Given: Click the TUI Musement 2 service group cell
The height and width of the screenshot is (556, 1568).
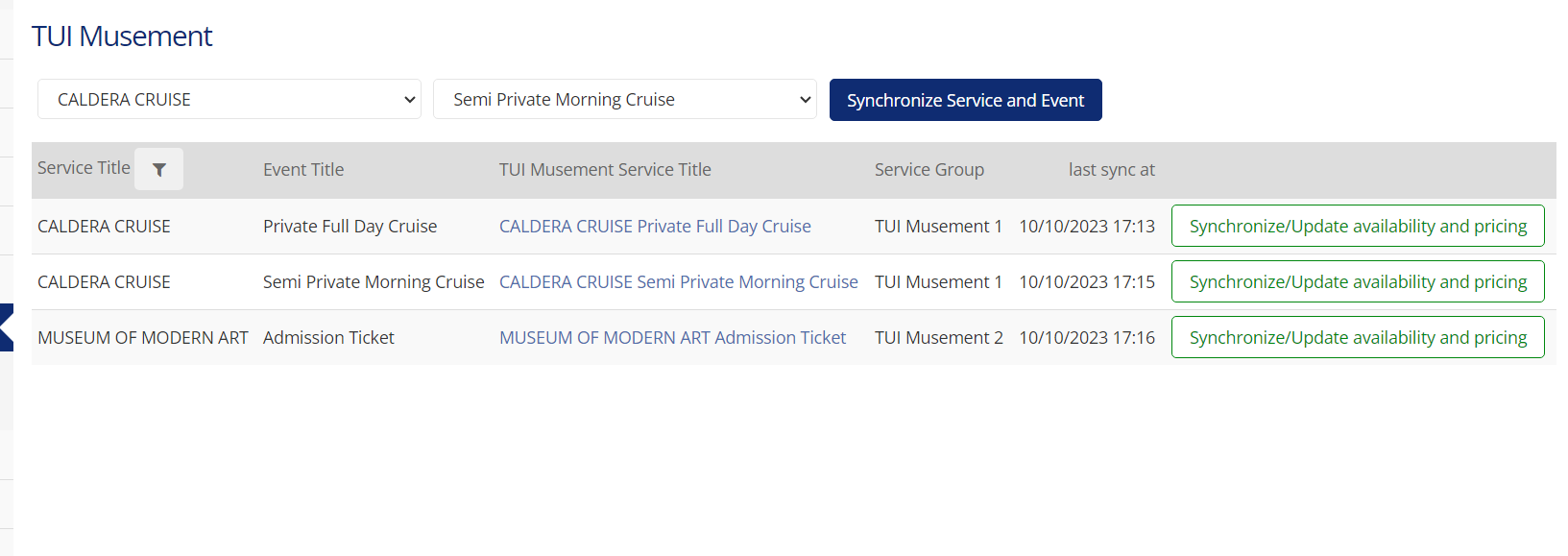Looking at the screenshot, I should [x=938, y=338].
